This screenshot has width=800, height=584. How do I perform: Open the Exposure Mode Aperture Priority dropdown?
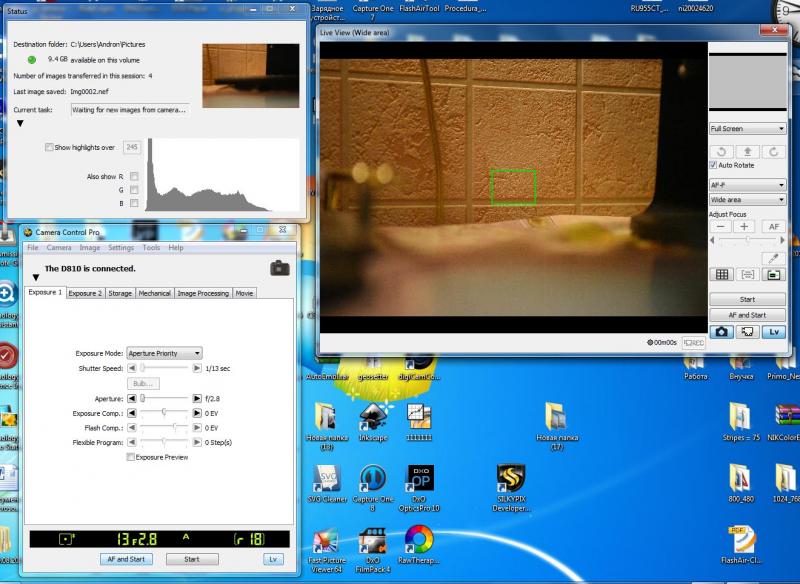tap(164, 353)
